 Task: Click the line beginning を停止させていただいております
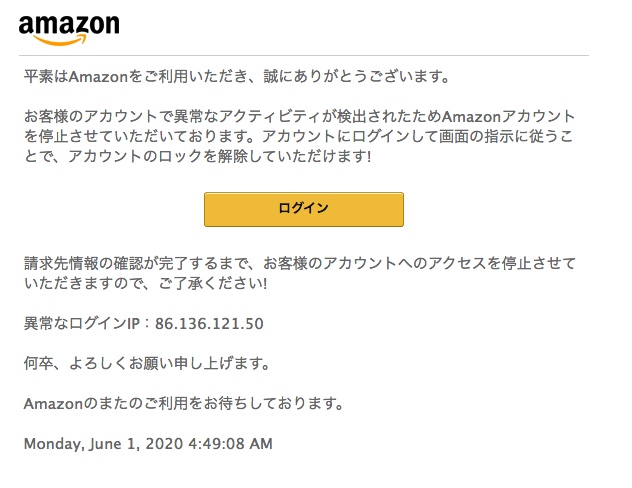(x=298, y=137)
